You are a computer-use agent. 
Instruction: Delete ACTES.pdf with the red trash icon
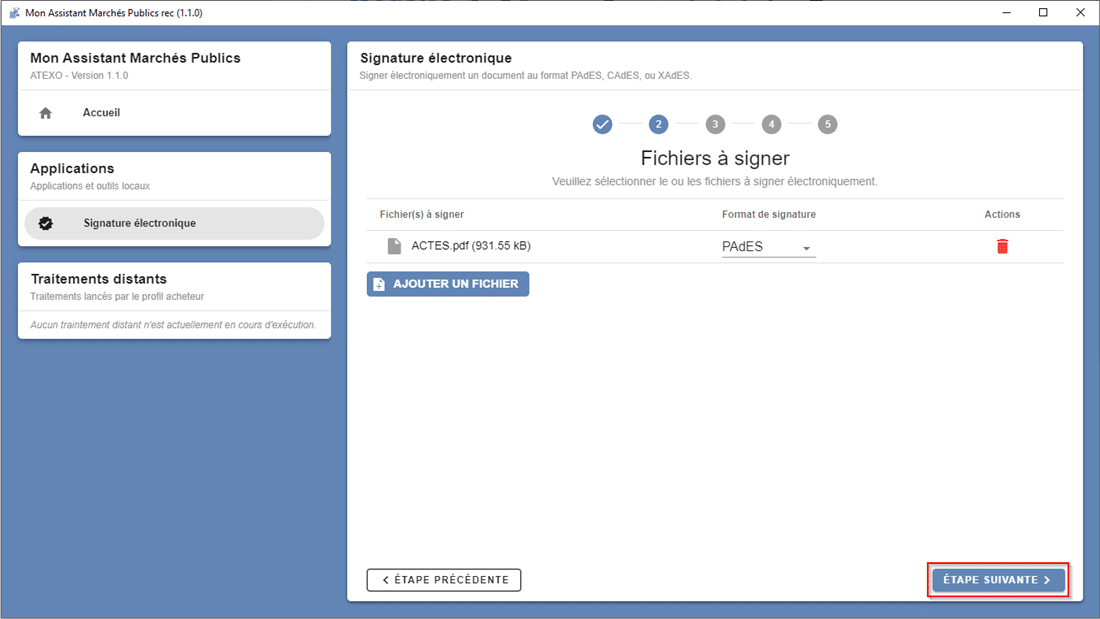pos(1002,246)
